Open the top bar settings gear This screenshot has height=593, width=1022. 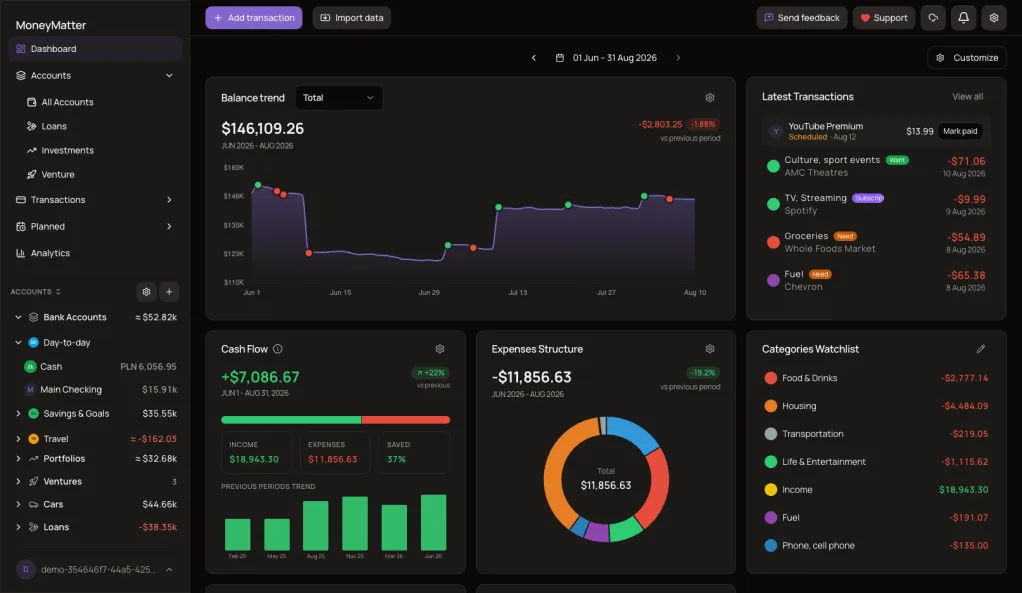point(994,18)
